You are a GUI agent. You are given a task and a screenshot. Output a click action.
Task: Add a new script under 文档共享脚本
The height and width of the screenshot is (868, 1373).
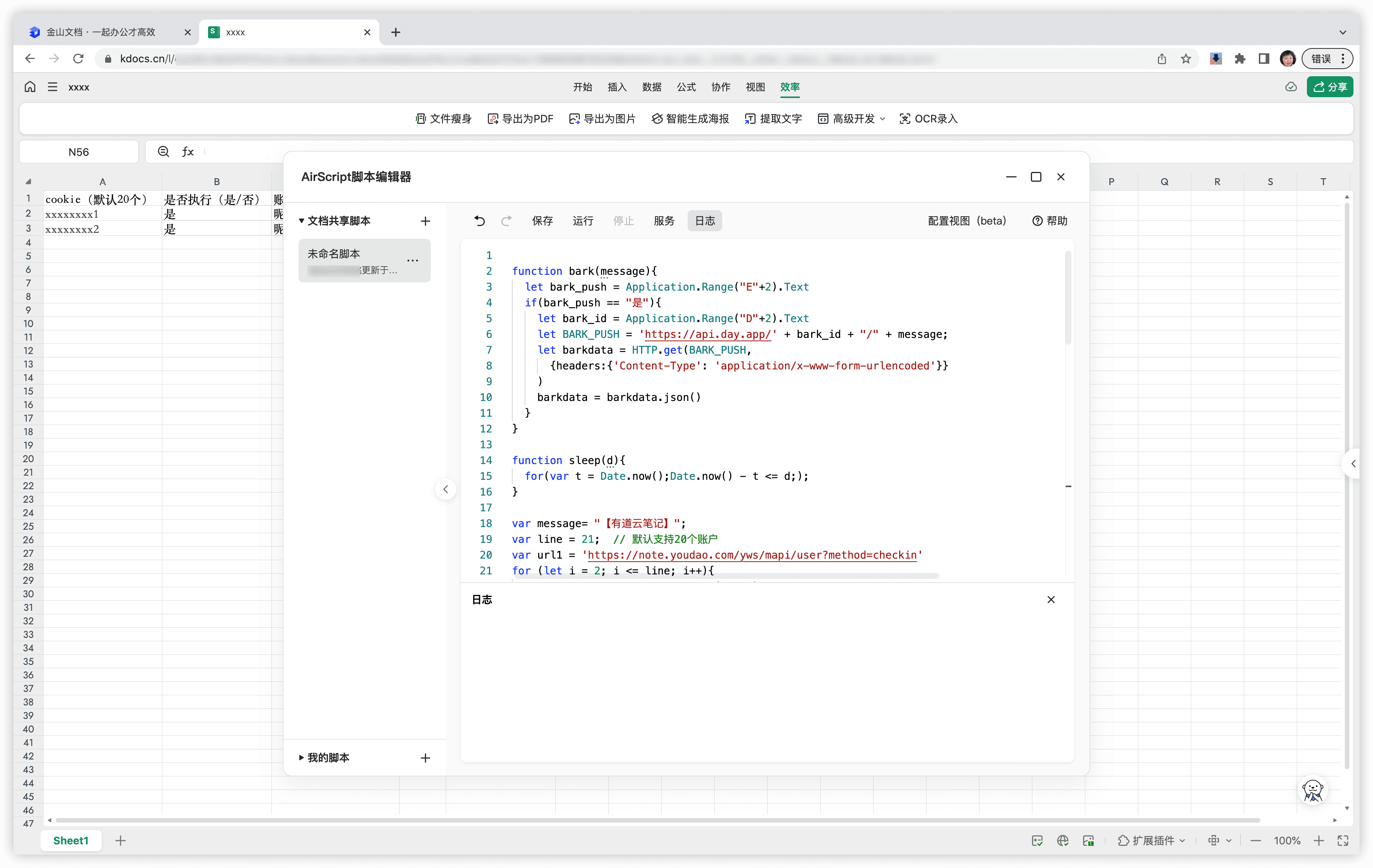click(425, 221)
